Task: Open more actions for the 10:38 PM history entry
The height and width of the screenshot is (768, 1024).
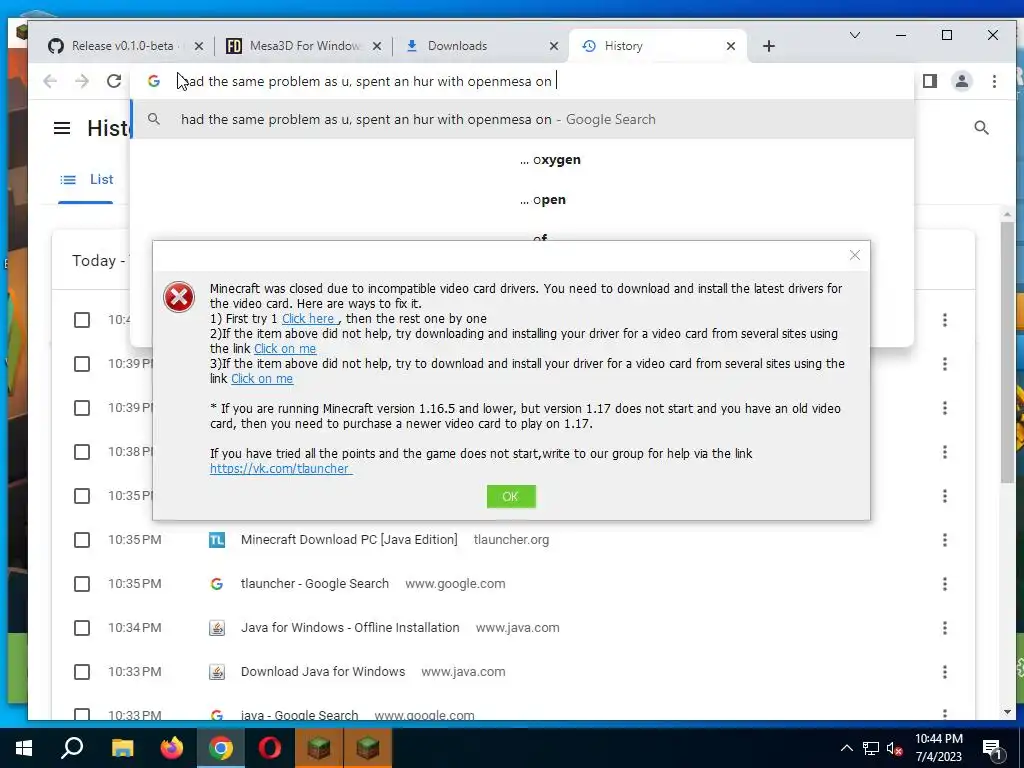Action: (944, 452)
